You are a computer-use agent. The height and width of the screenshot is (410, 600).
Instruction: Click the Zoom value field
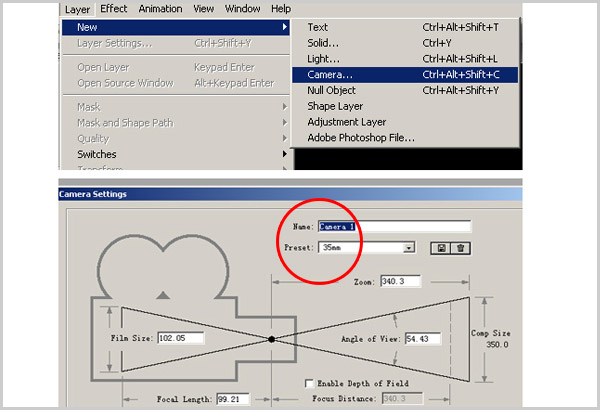(x=400, y=281)
